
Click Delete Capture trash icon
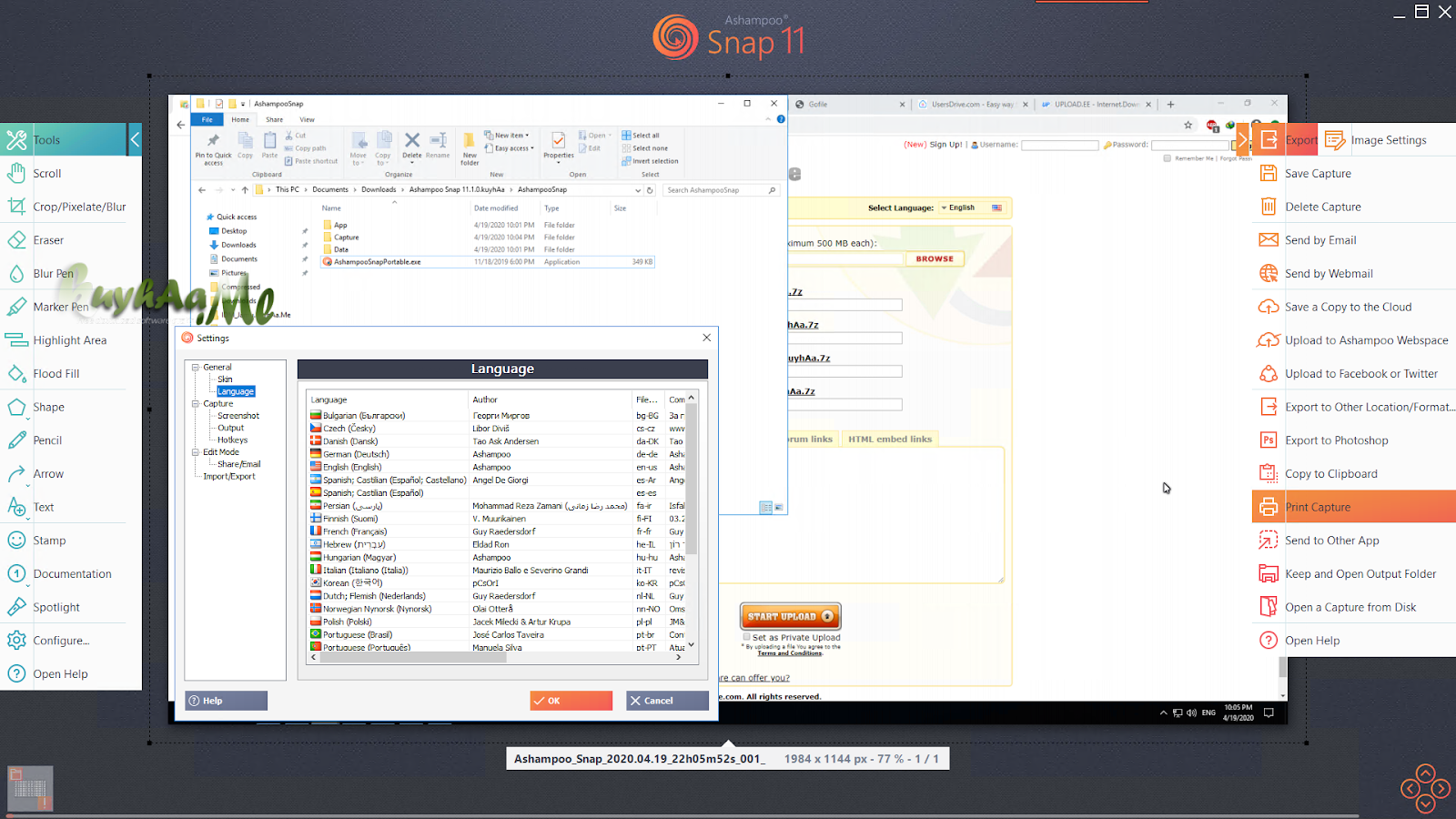click(1269, 207)
